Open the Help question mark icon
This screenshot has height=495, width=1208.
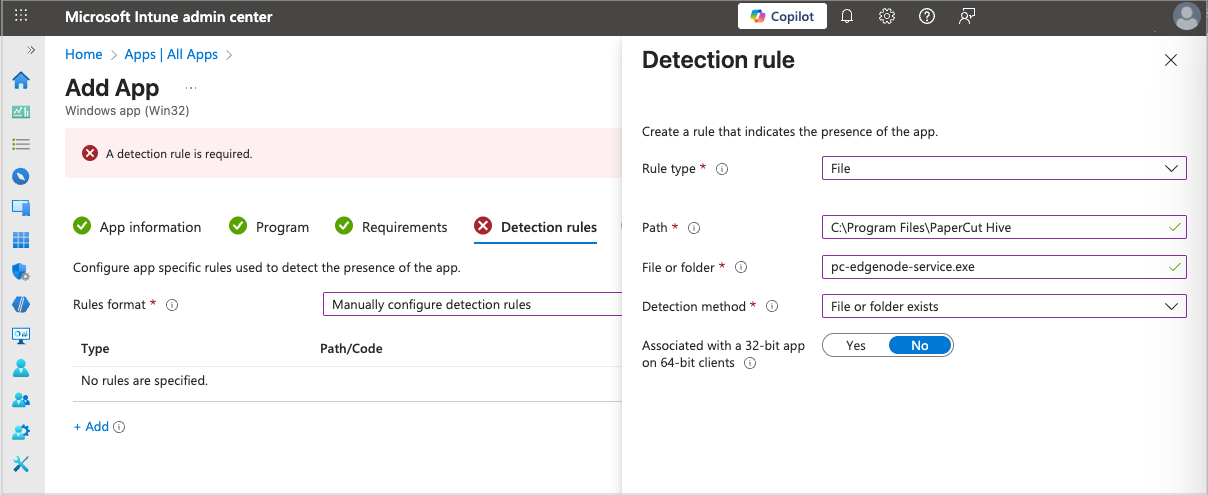[926, 16]
